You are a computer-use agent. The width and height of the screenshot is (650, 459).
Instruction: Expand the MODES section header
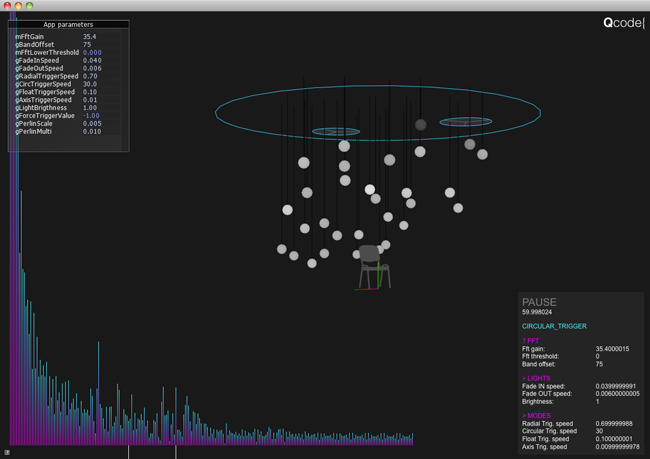[536, 415]
